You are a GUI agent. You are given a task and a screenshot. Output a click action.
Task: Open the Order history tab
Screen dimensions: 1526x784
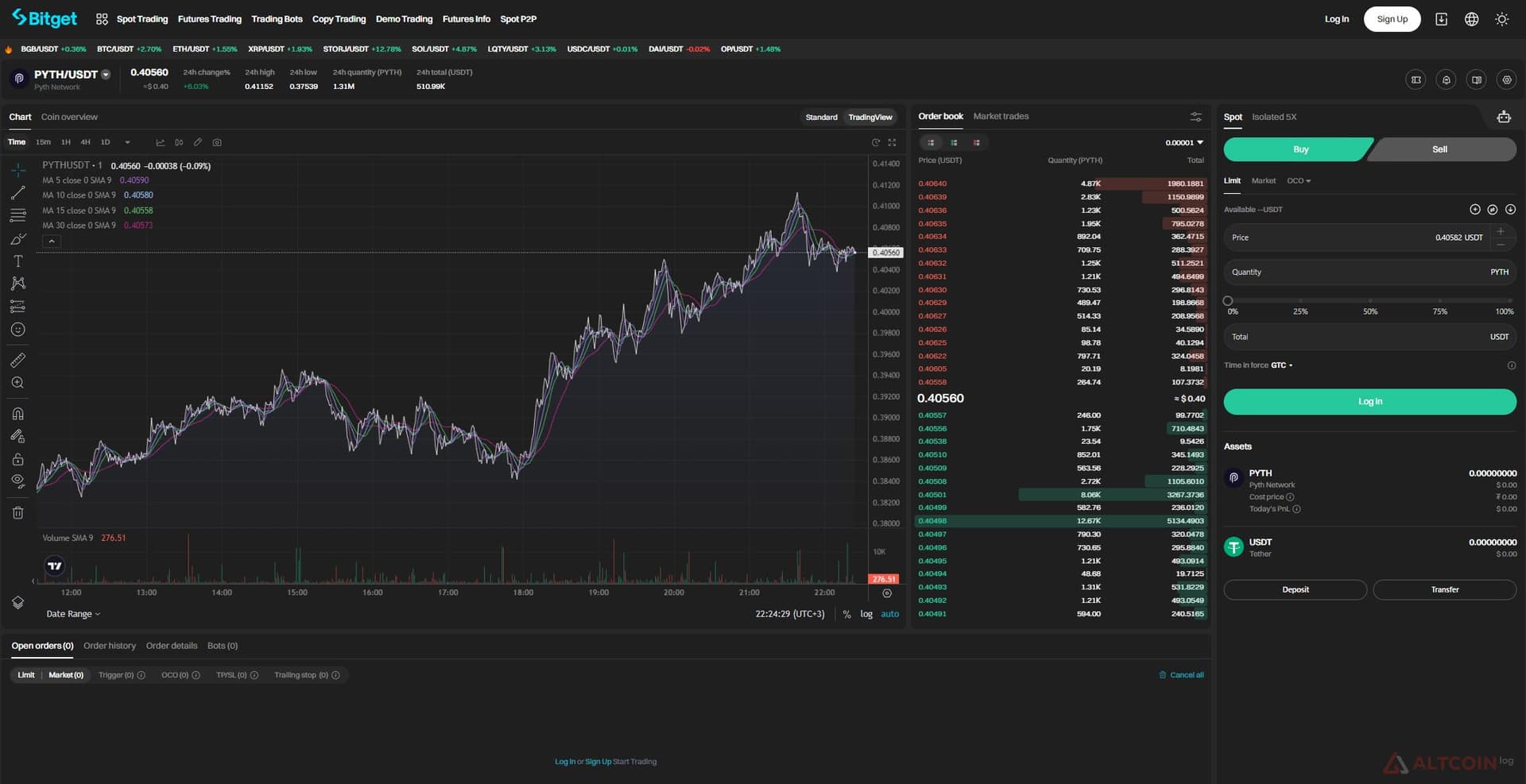pyautogui.click(x=110, y=646)
